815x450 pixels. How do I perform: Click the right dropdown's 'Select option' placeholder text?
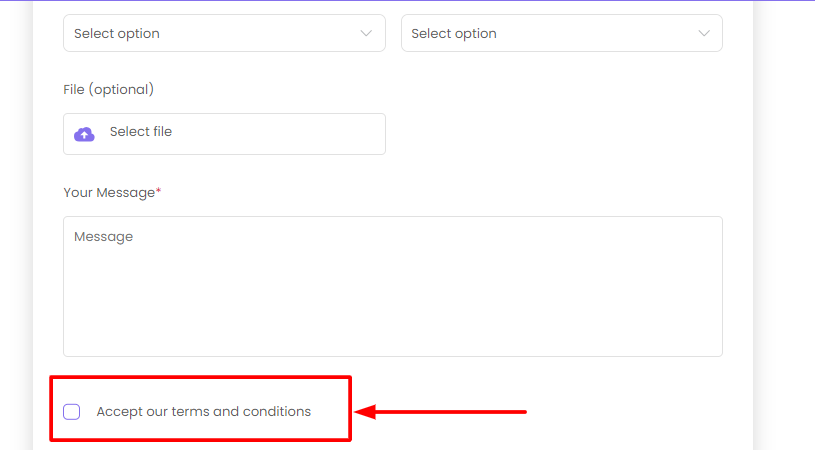454,34
